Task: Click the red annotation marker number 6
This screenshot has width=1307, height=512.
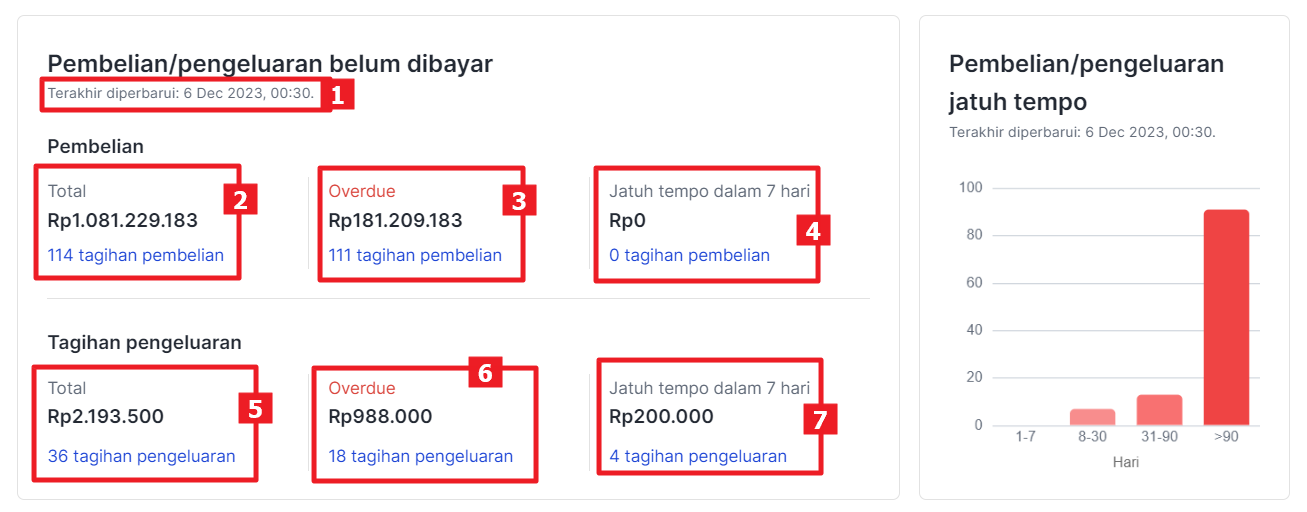Action: (x=485, y=373)
